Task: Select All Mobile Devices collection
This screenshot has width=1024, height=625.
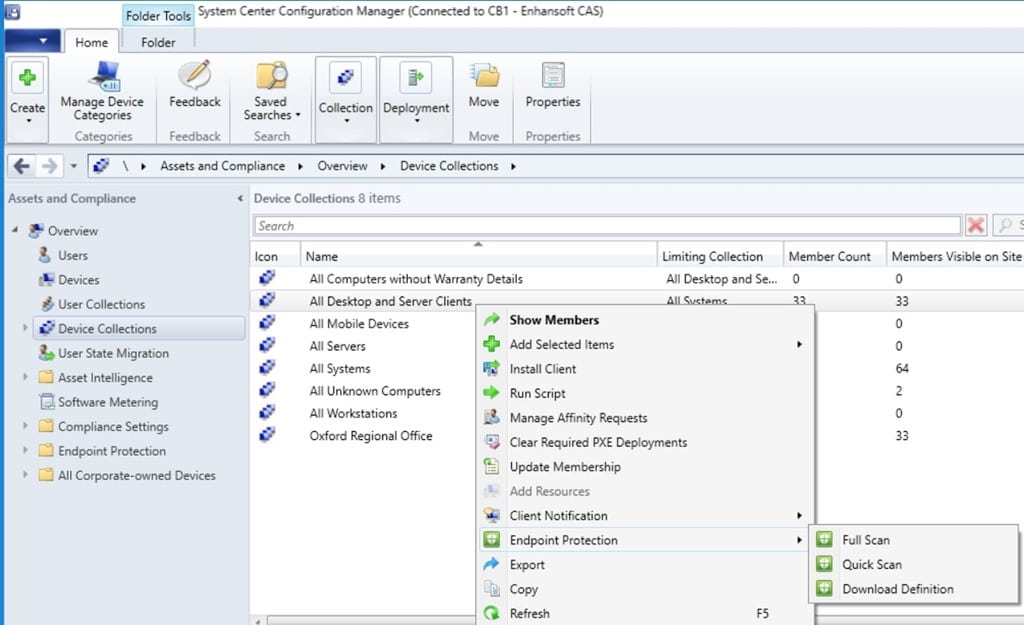Action: [x=359, y=324]
